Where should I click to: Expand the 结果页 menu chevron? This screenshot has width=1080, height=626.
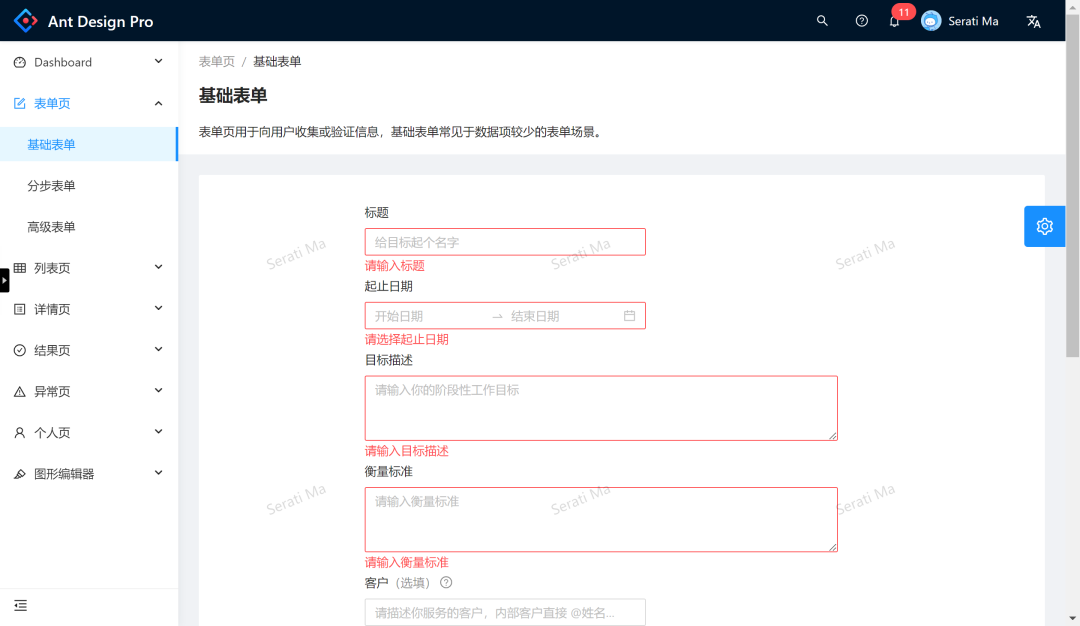158,349
